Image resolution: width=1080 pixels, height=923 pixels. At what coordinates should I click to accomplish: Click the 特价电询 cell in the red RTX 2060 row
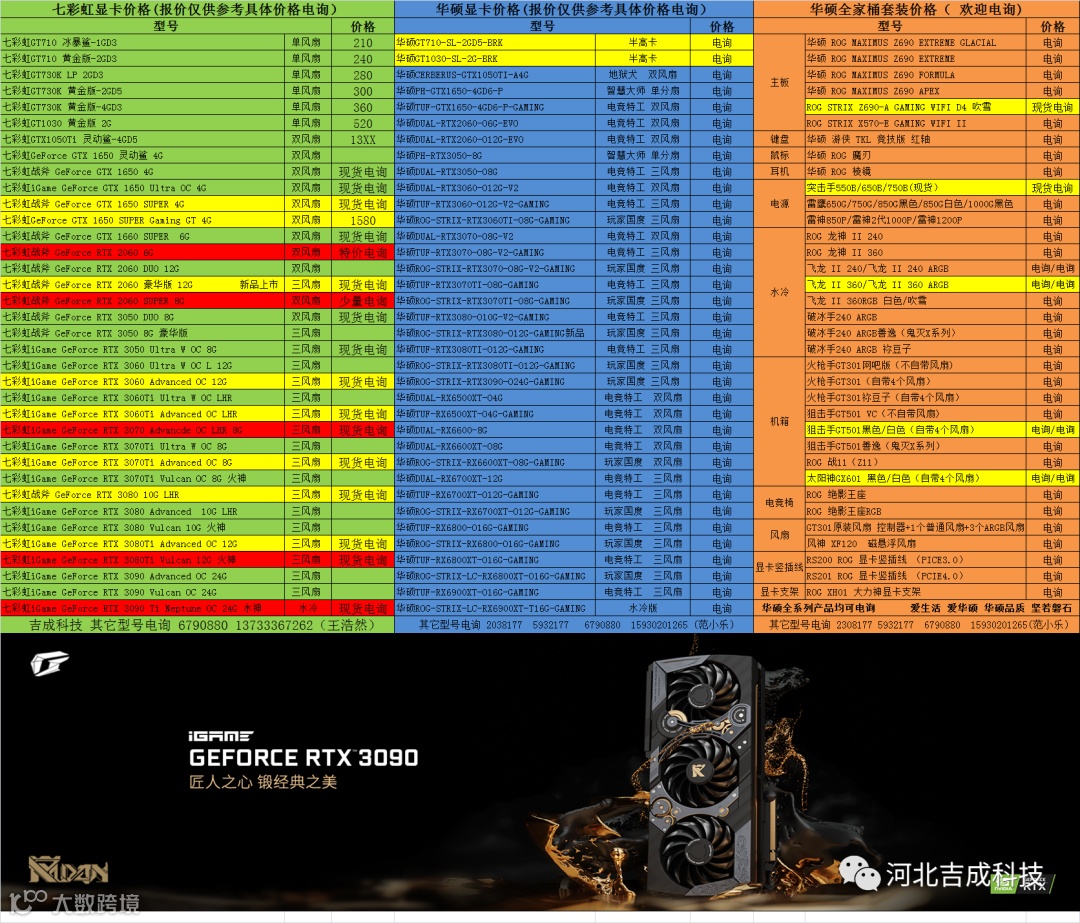point(363,253)
